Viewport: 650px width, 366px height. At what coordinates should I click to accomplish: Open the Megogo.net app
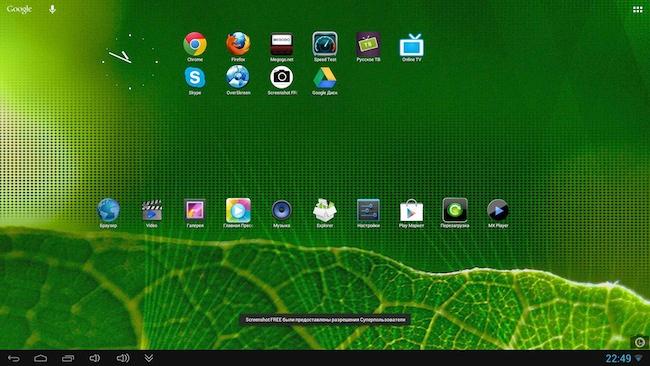281,44
